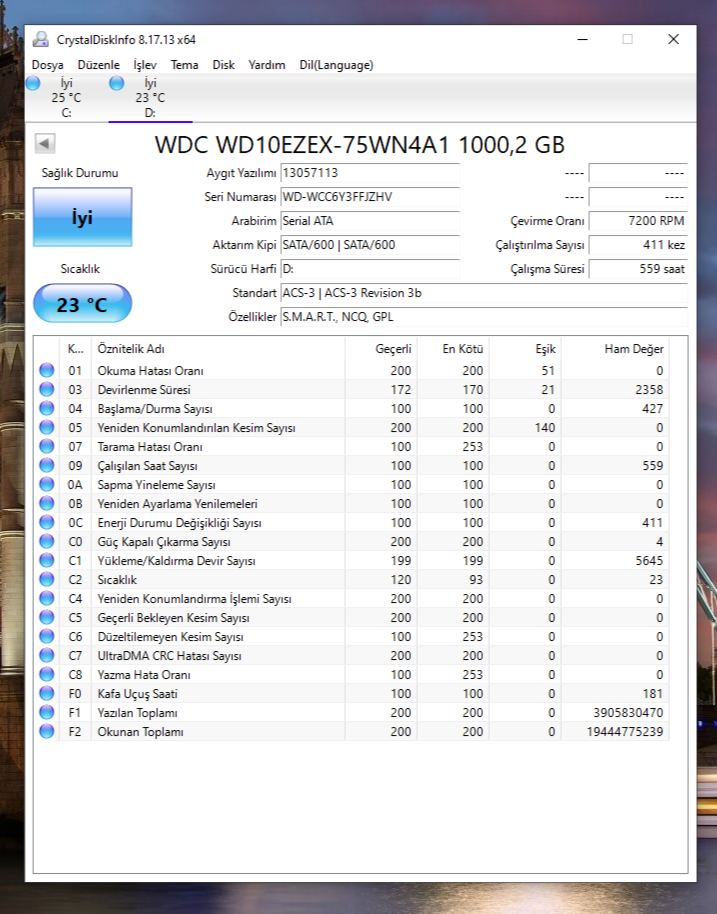Click status orb for UltraDMA CRC Hatası Sayısı
This screenshot has width=717, height=914.
coord(47,655)
